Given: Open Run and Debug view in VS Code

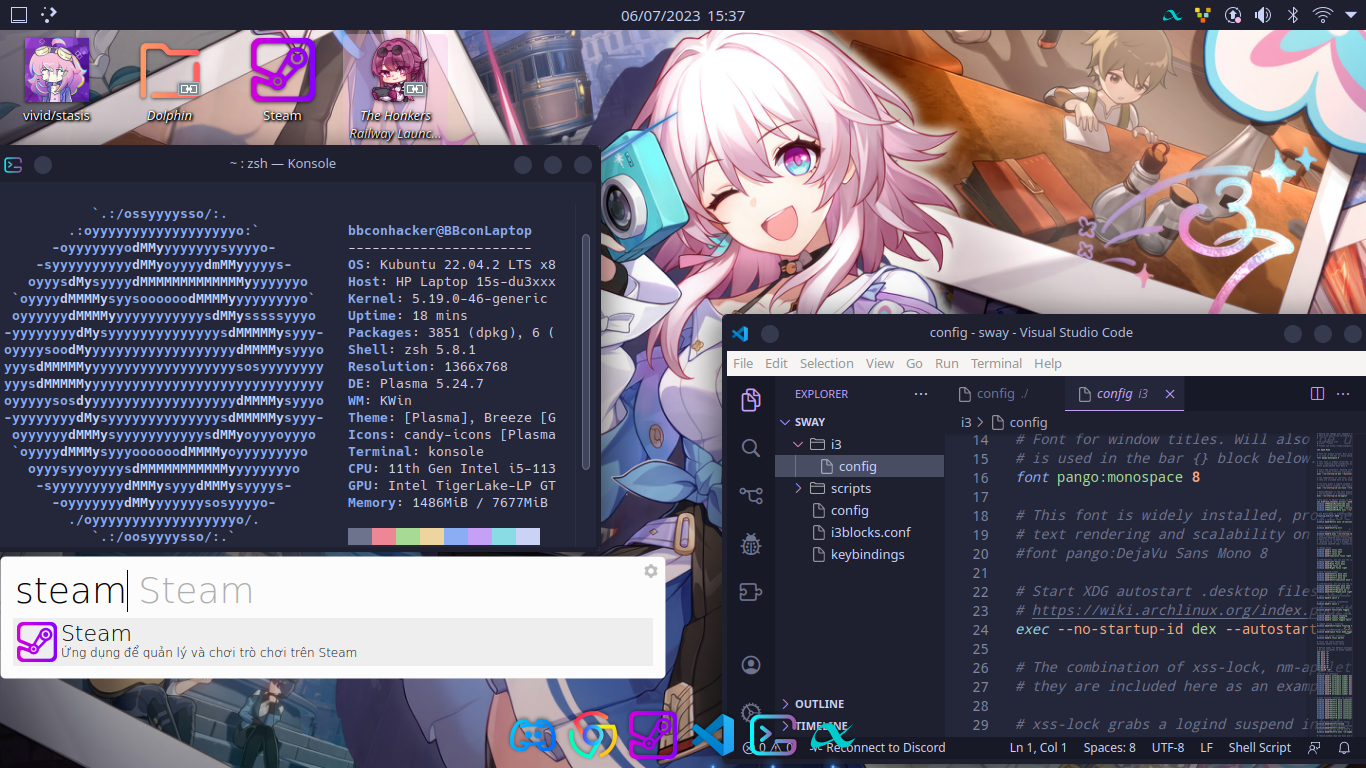Looking at the screenshot, I should coord(751,544).
